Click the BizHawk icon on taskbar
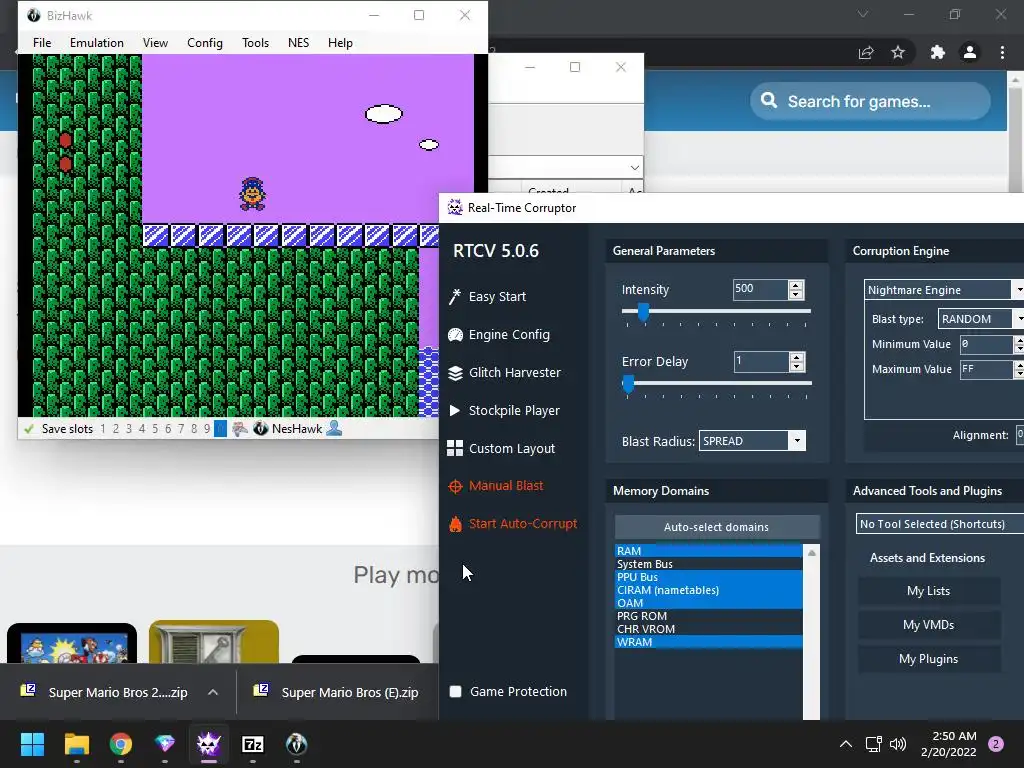The image size is (1024, 768). click(x=296, y=744)
